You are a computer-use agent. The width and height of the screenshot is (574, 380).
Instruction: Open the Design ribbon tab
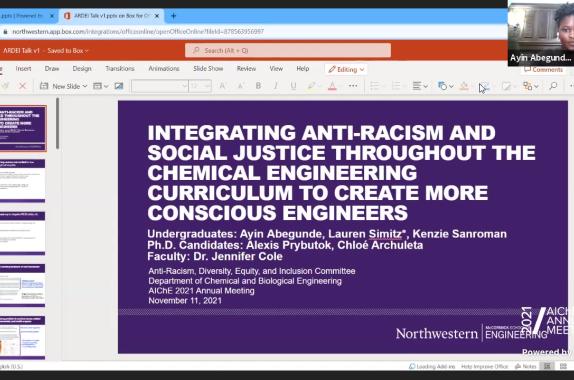82,68
